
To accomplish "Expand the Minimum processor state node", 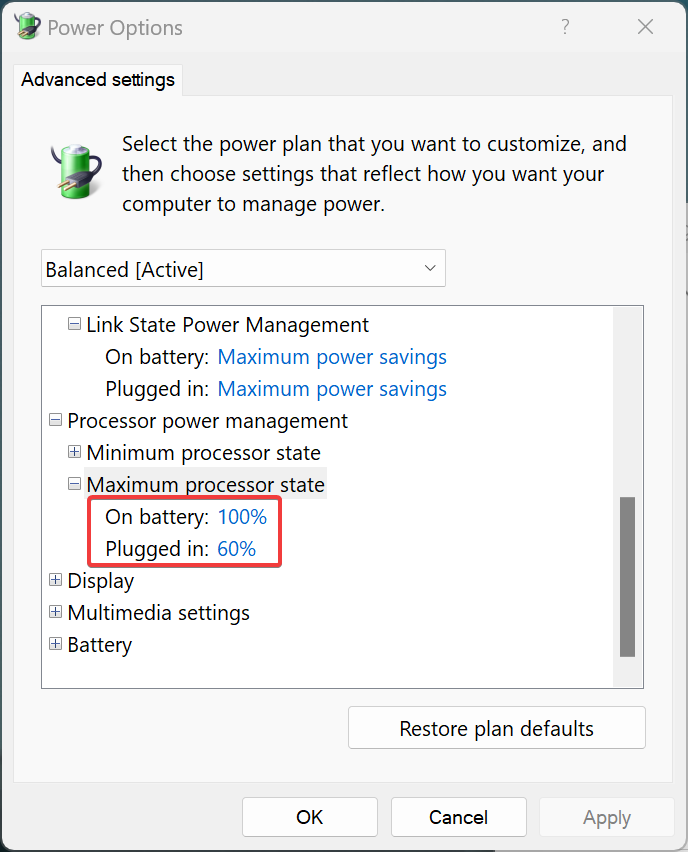I will [x=74, y=452].
